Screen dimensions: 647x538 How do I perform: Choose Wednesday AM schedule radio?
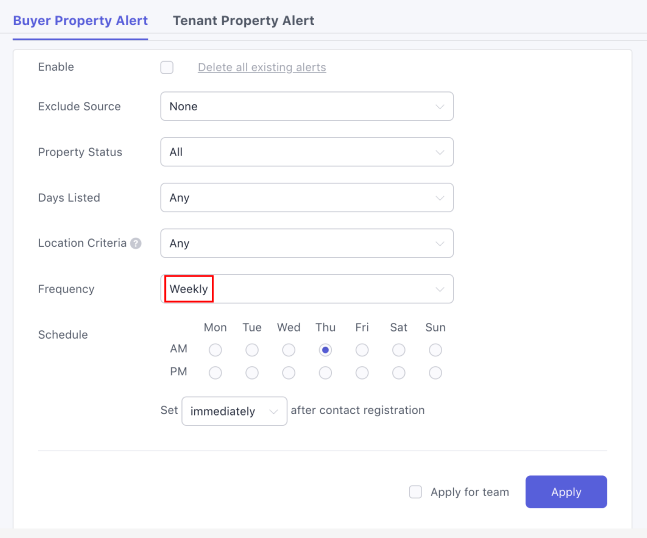[x=289, y=350]
